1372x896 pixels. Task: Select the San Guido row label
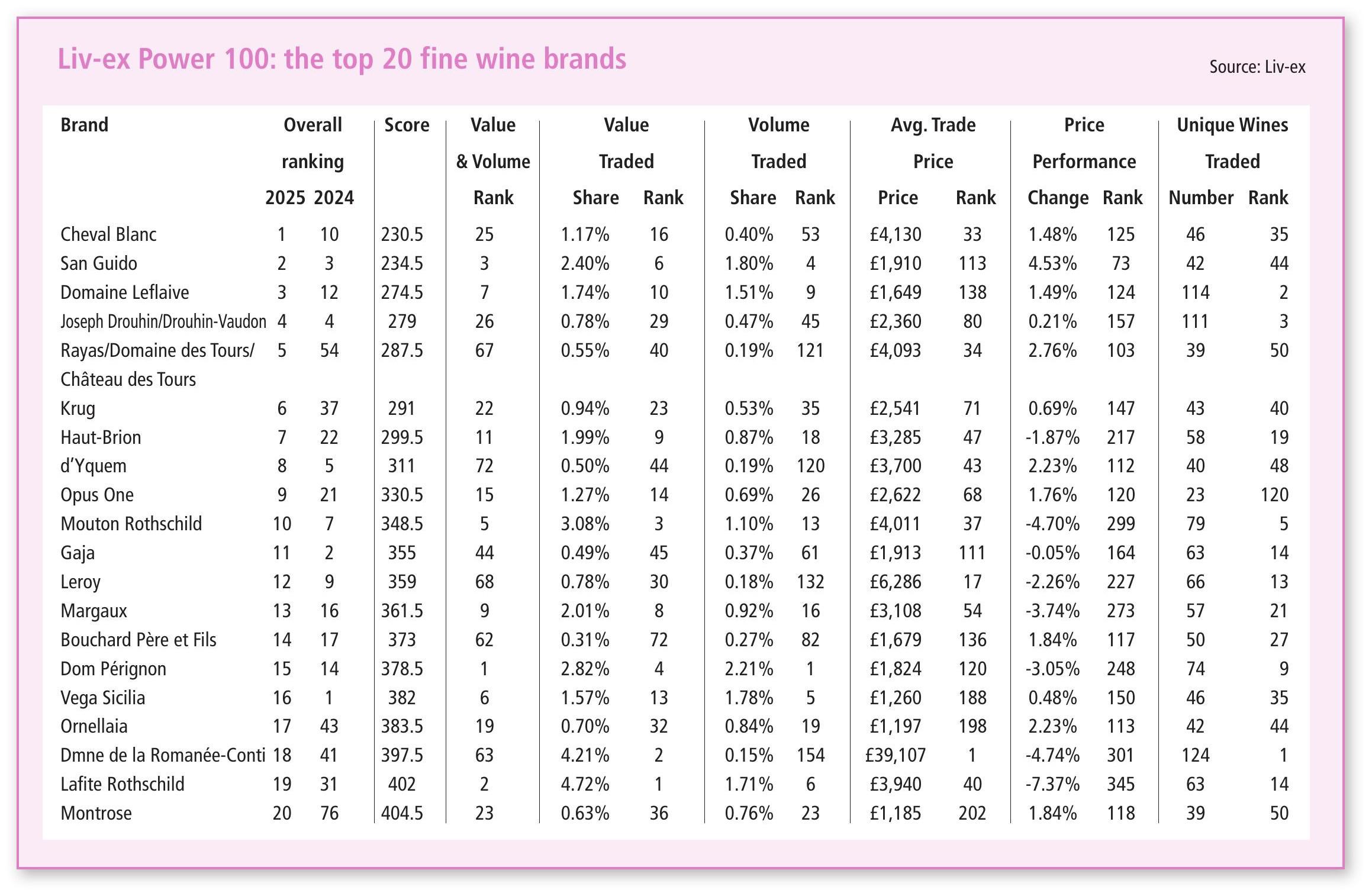point(99,263)
